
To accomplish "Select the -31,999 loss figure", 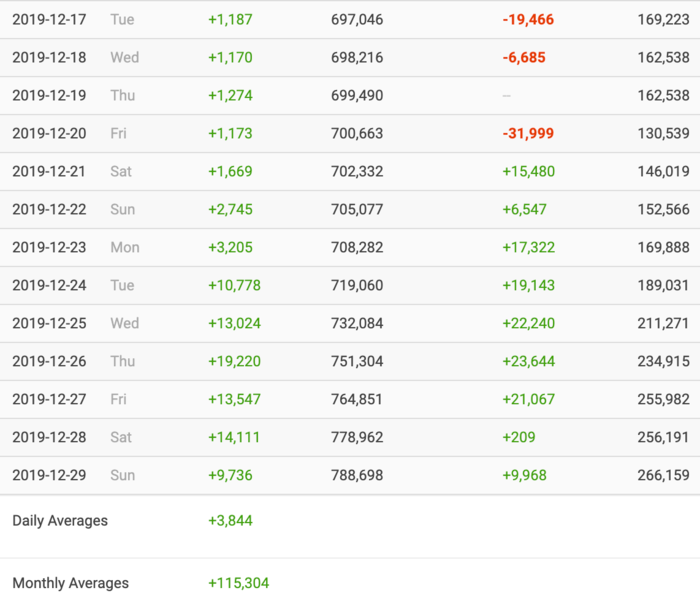I will click(527, 134).
